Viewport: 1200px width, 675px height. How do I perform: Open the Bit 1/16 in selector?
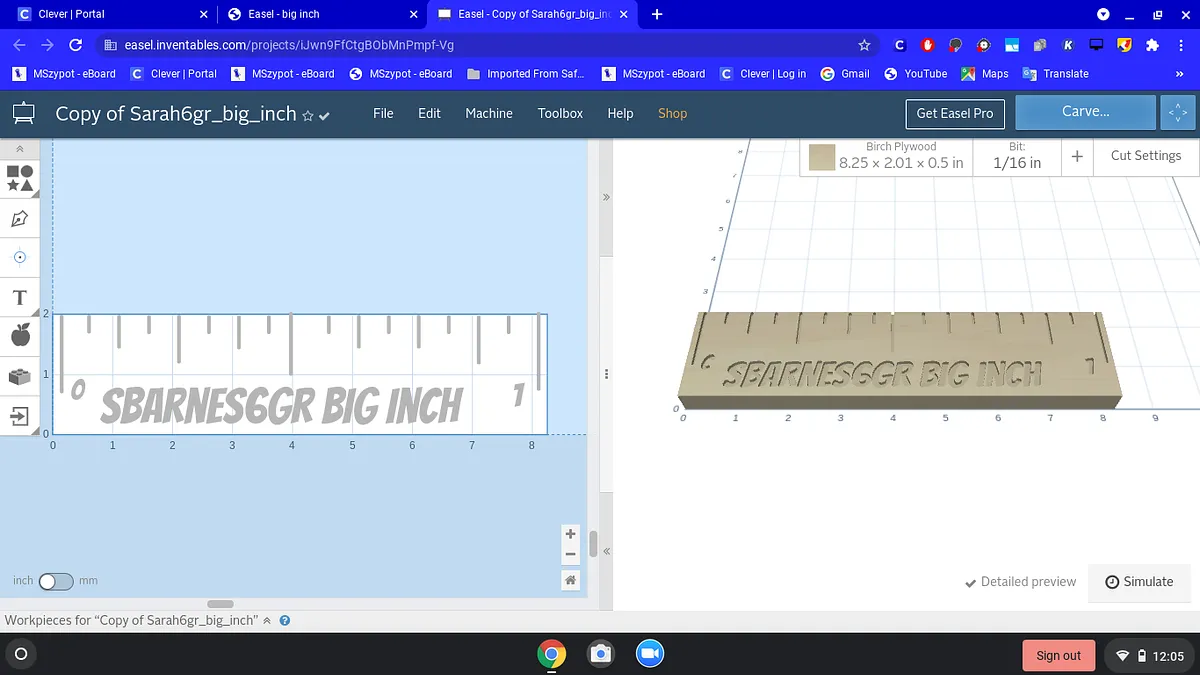pos(1016,156)
